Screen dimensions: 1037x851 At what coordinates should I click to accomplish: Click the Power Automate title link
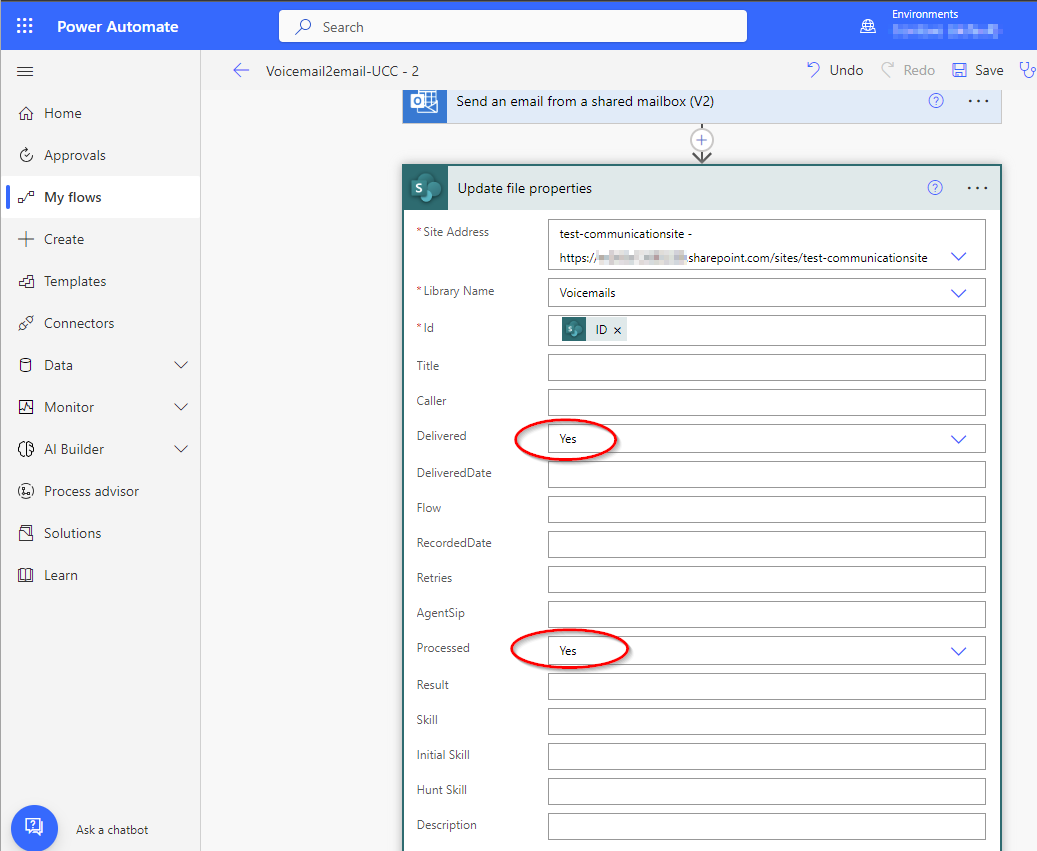[x=118, y=26]
